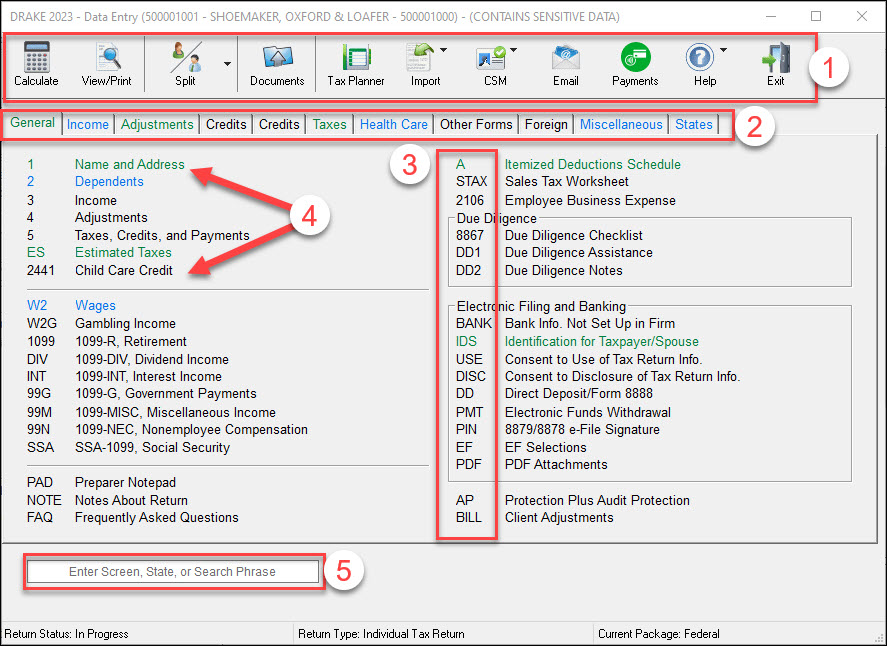The image size is (887, 646).
Task: Open the States tab
Action: (x=694, y=124)
